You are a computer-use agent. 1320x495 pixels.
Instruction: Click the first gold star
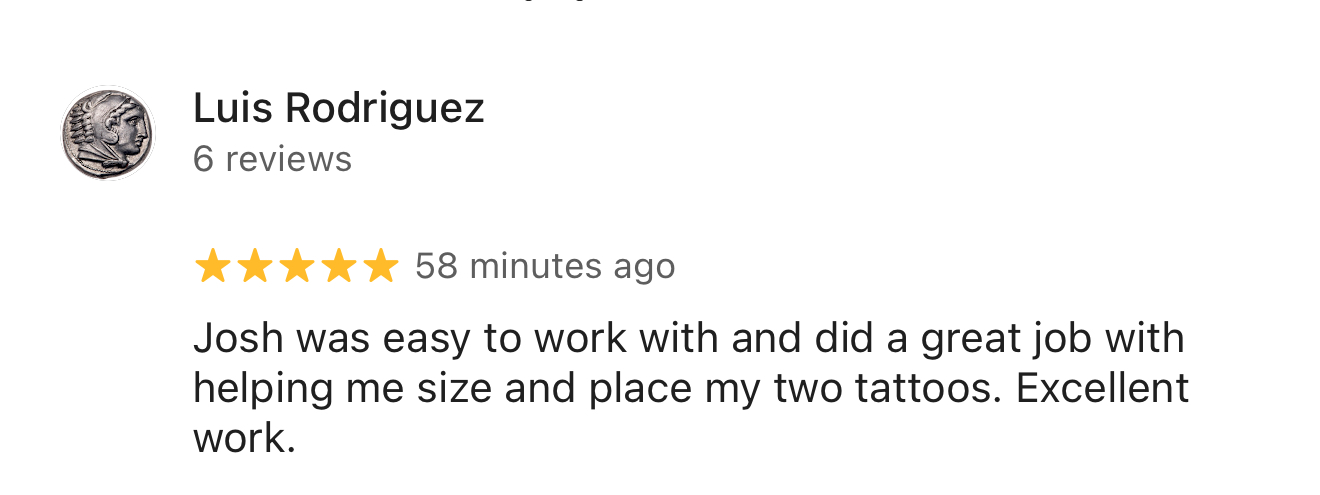(x=212, y=267)
